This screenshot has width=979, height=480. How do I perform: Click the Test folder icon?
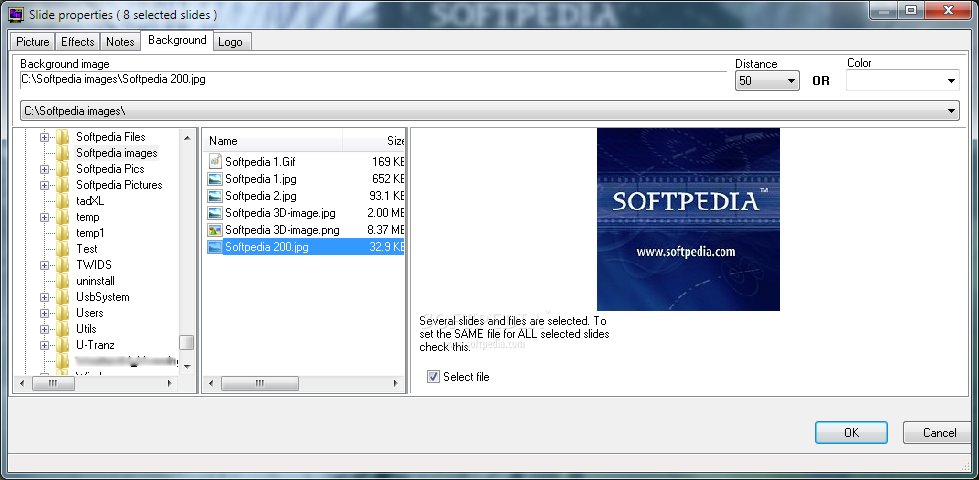tap(62, 249)
